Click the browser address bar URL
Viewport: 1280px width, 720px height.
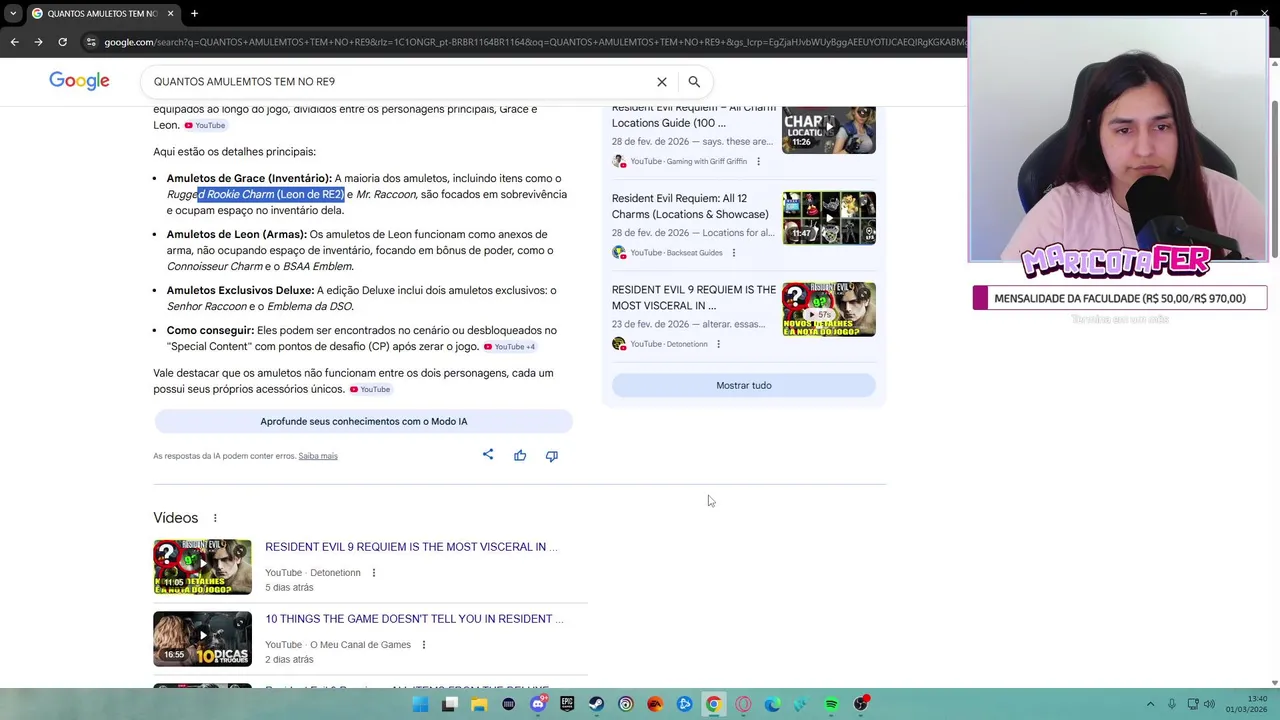pos(535,42)
